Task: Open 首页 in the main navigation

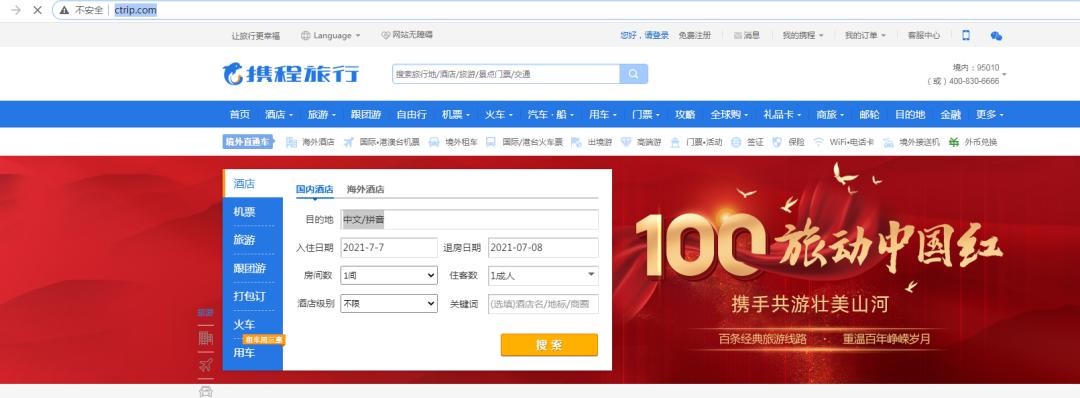Action: (x=240, y=114)
